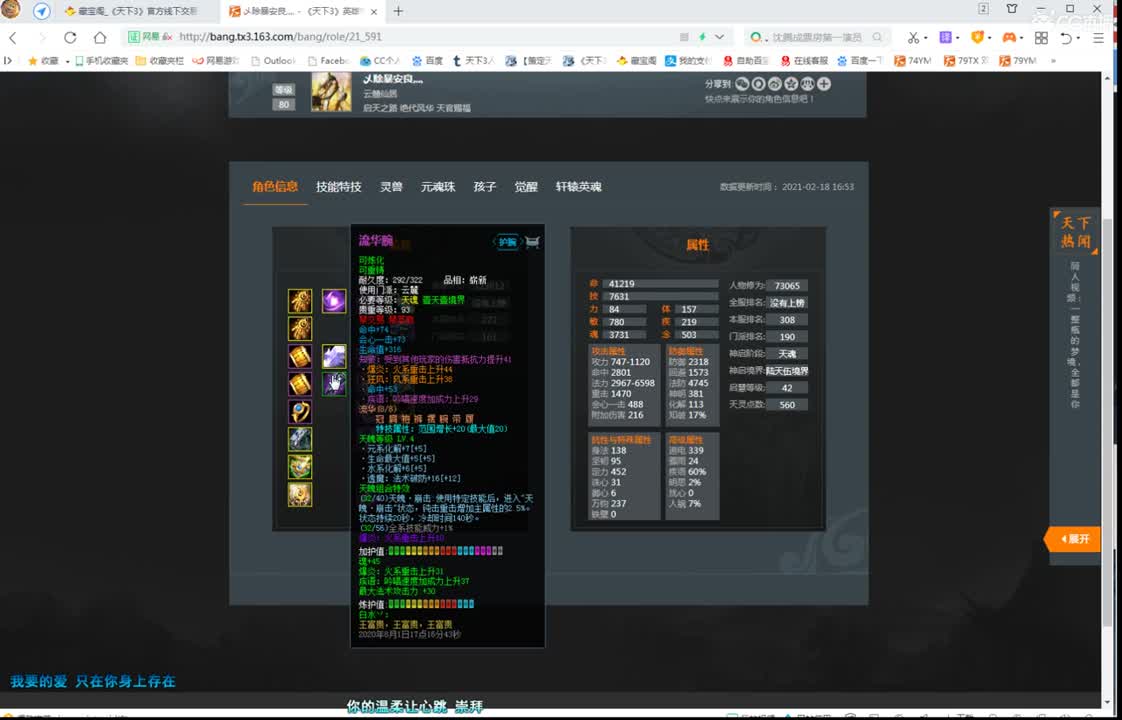Viewport: 1122px width, 720px height.
Task: Click the blue gem ring equipment icon
Action: click(300, 412)
